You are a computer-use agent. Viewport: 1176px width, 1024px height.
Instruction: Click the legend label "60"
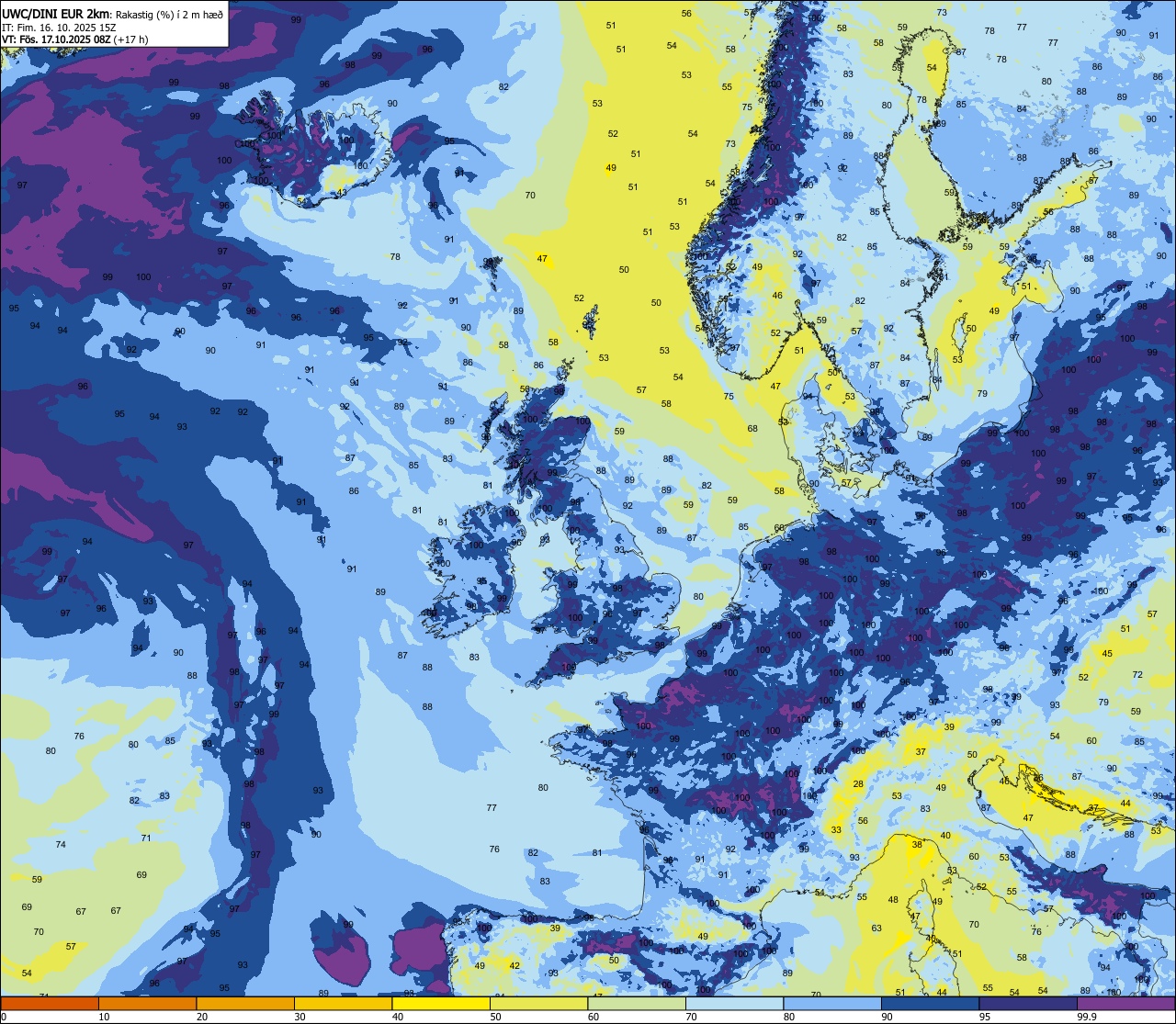(x=594, y=1017)
